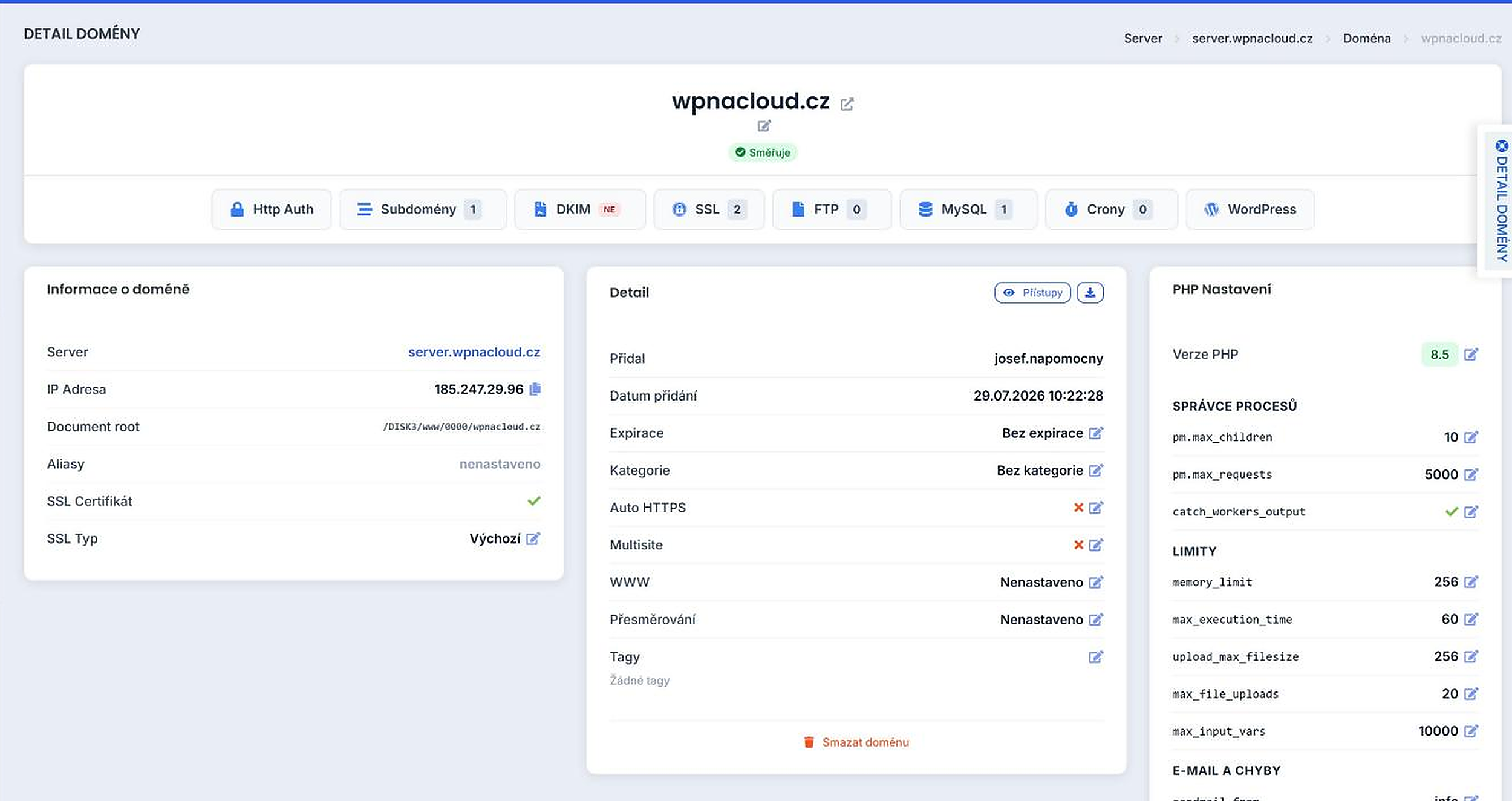
Task: Click the josef.napomocny user value
Action: pyautogui.click(x=1048, y=359)
